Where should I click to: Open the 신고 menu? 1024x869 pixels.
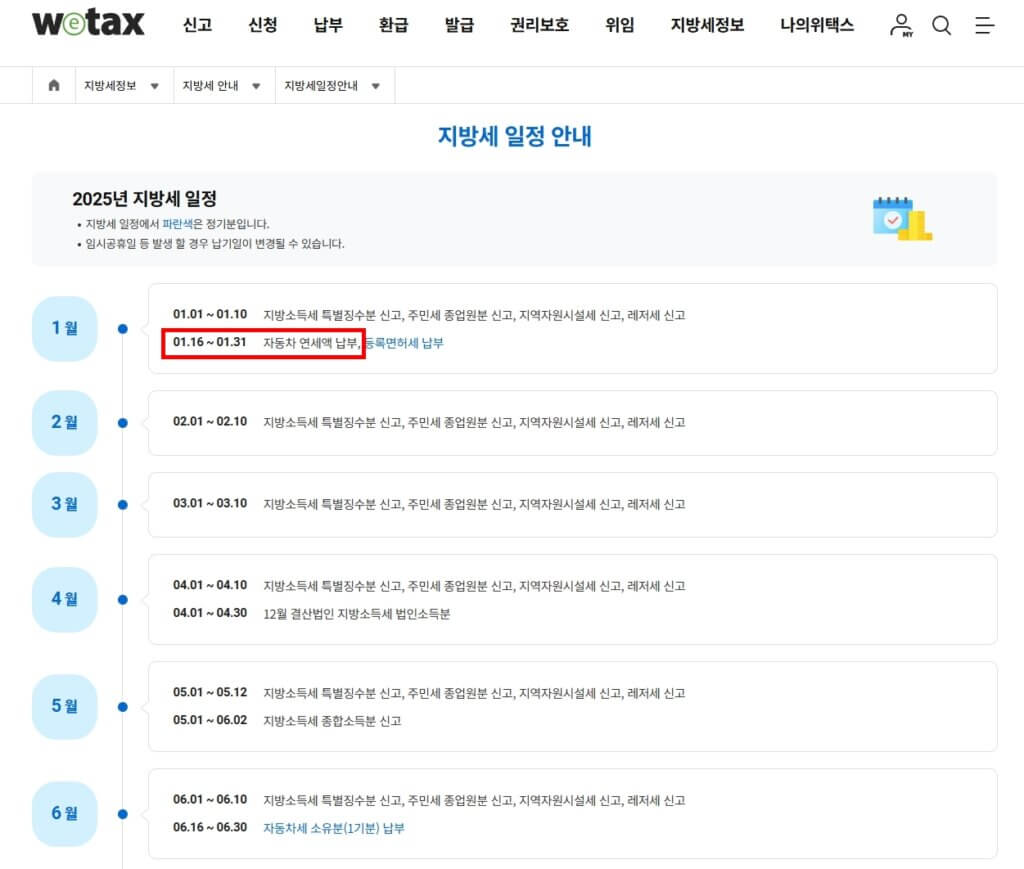coord(197,25)
